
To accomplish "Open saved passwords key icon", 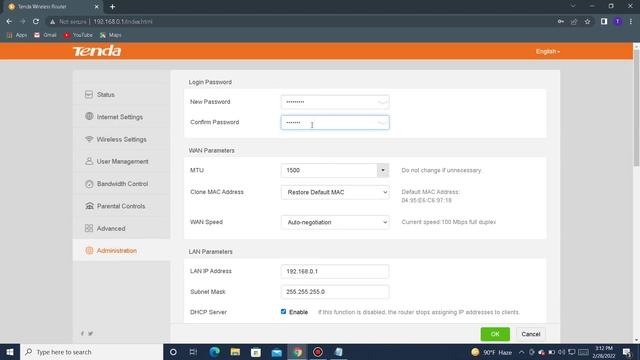I will point(560,21).
